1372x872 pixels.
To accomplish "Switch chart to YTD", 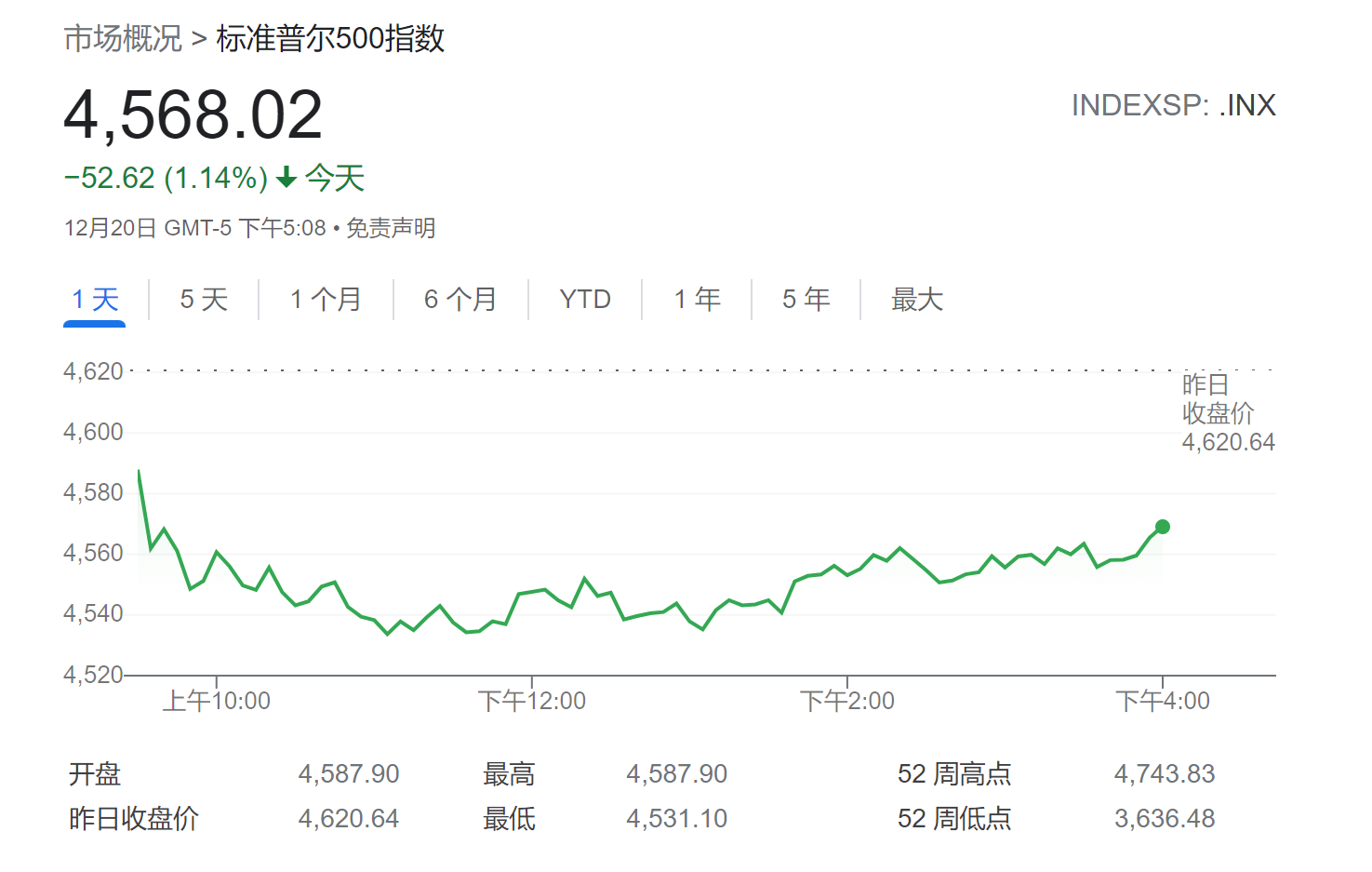I will click(585, 300).
